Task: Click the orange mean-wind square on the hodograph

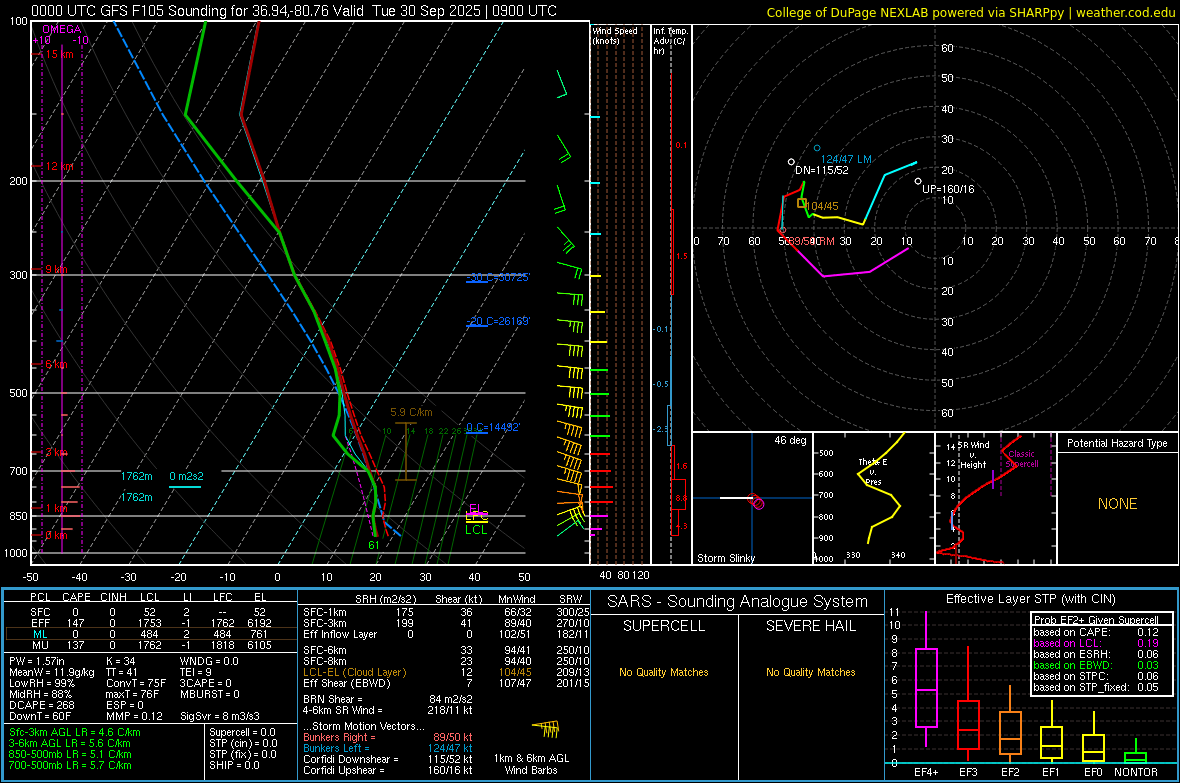Action: [x=802, y=203]
